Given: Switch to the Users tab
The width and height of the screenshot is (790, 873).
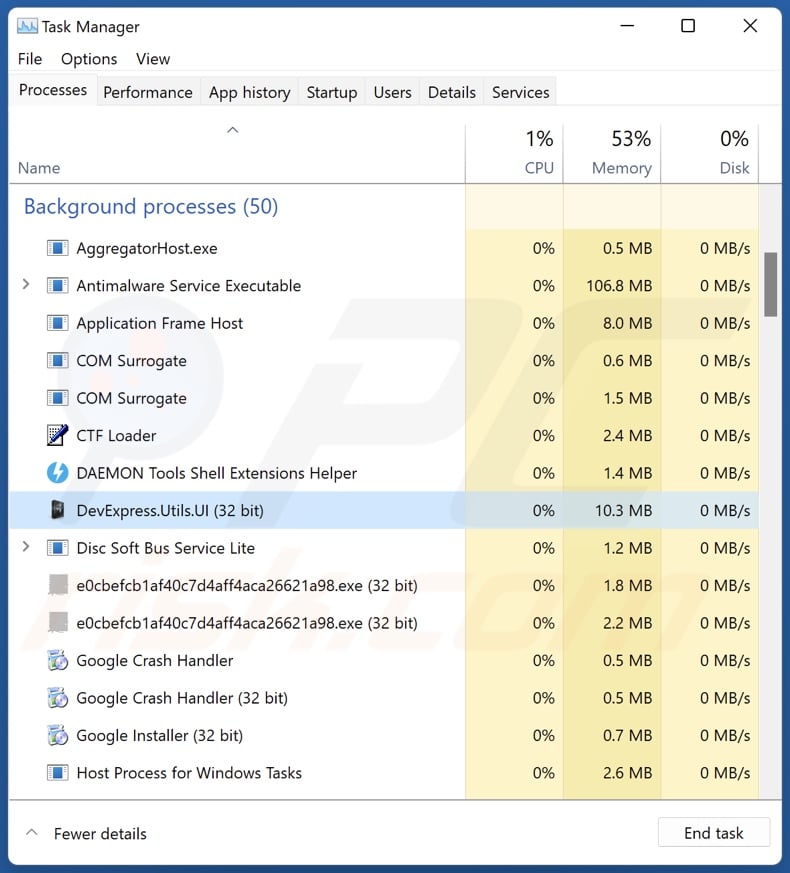Looking at the screenshot, I should (392, 92).
